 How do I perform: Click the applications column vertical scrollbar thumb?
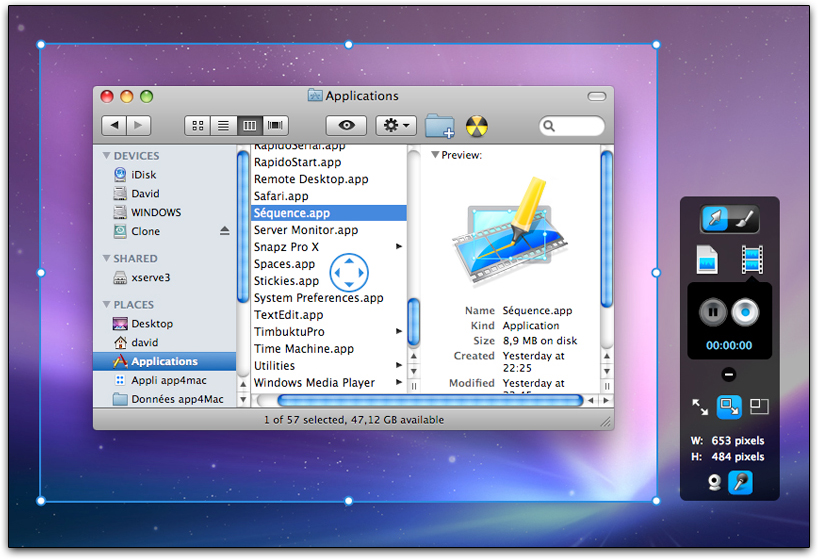414,322
